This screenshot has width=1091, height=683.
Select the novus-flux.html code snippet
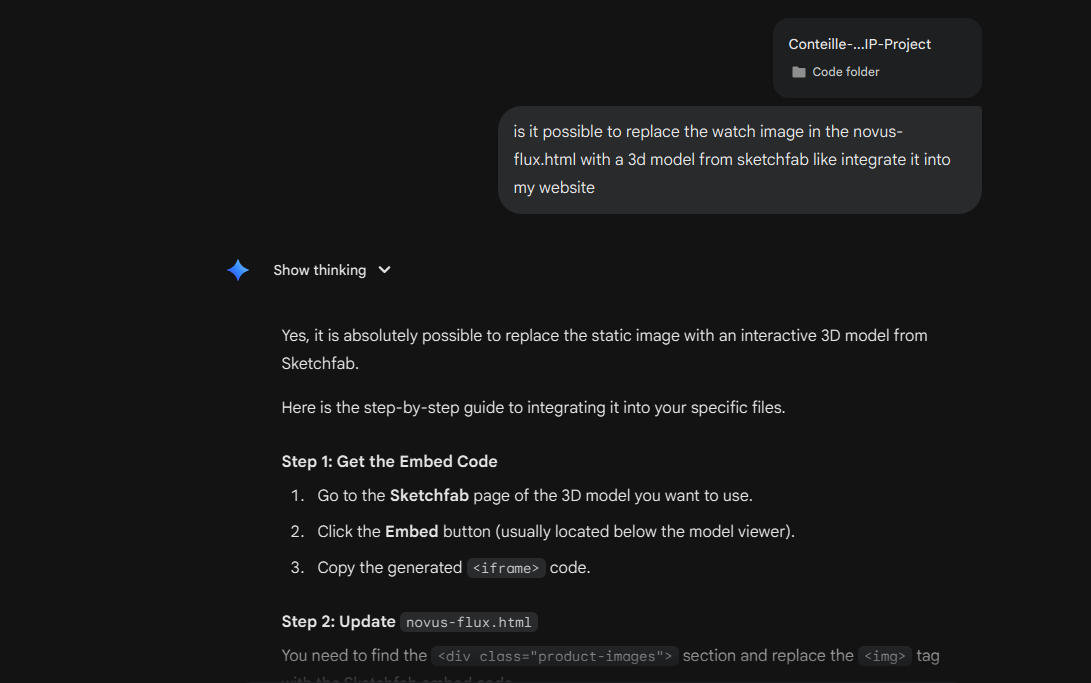click(x=468, y=621)
